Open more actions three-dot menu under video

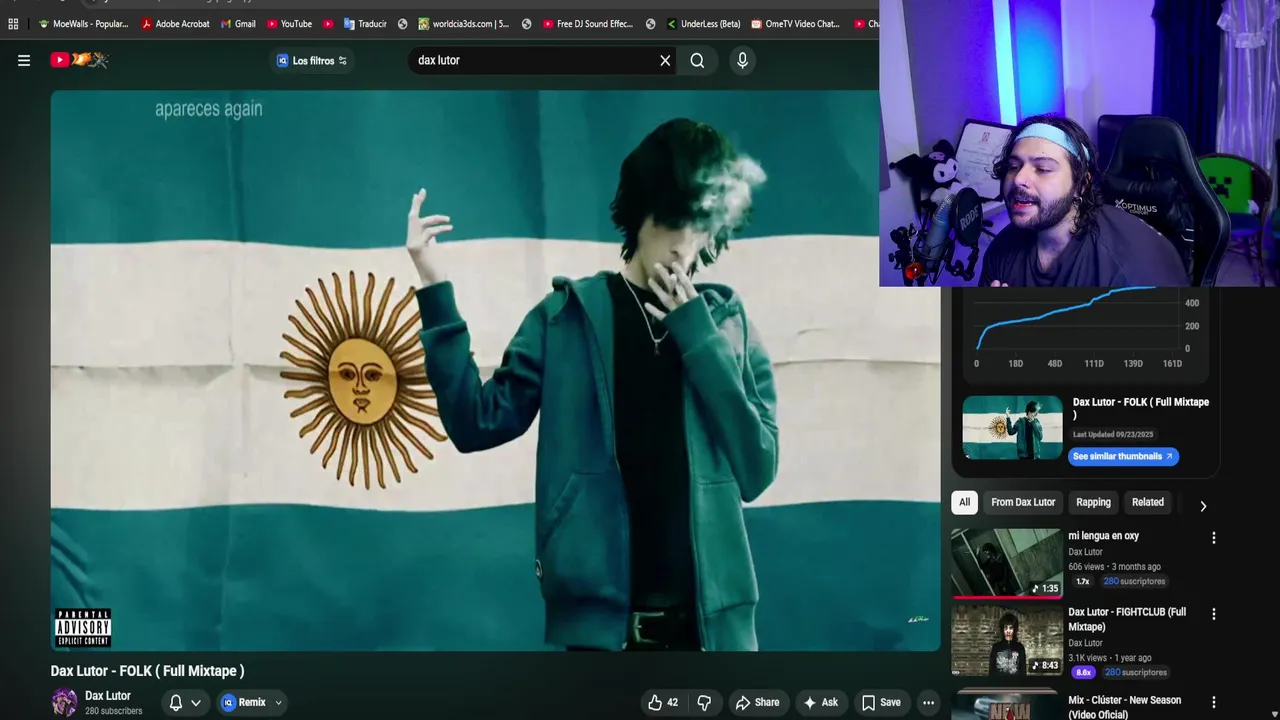click(x=928, y=702)
